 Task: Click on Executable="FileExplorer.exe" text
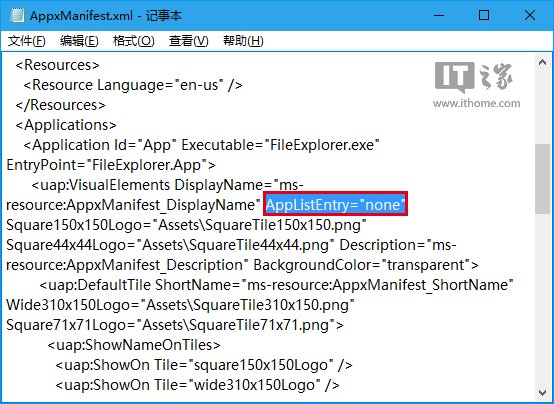pos(280,145)
